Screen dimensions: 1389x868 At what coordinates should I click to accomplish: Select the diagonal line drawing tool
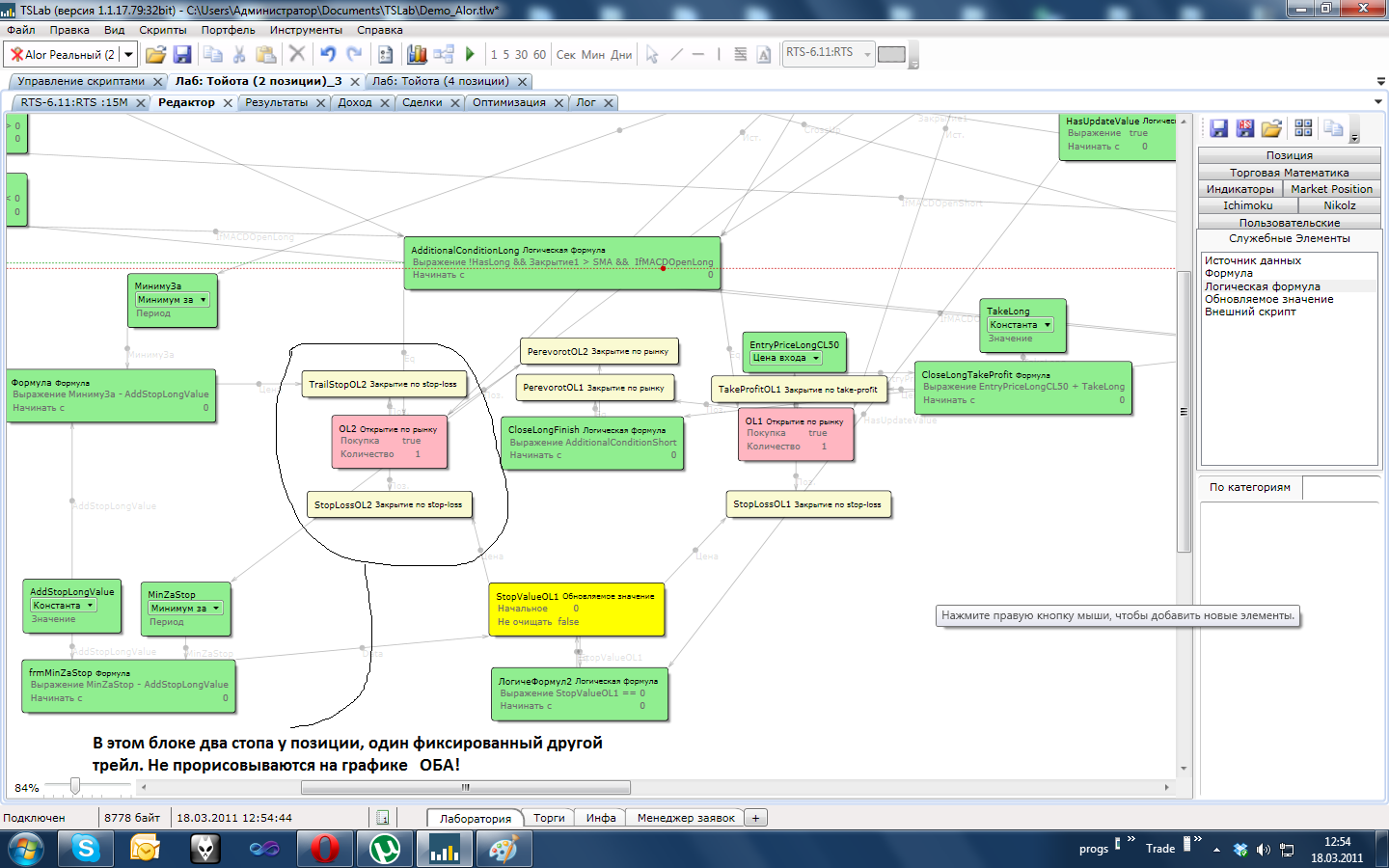coord(676,54)
